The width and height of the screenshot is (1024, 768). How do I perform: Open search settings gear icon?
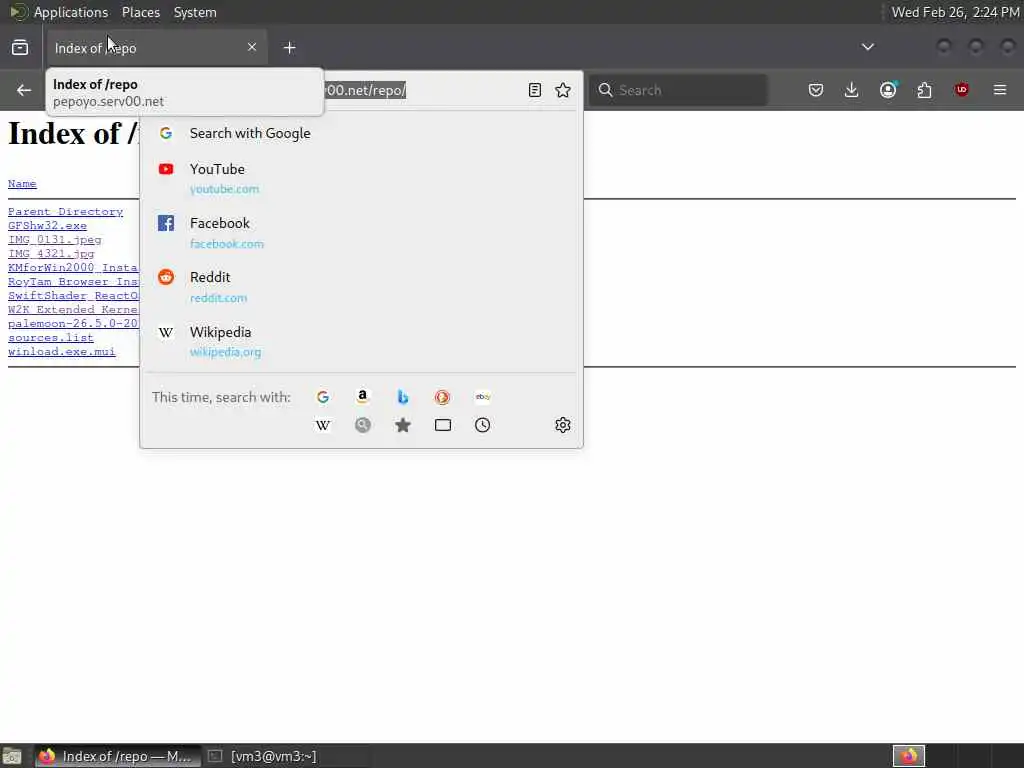tap(563, 425)
